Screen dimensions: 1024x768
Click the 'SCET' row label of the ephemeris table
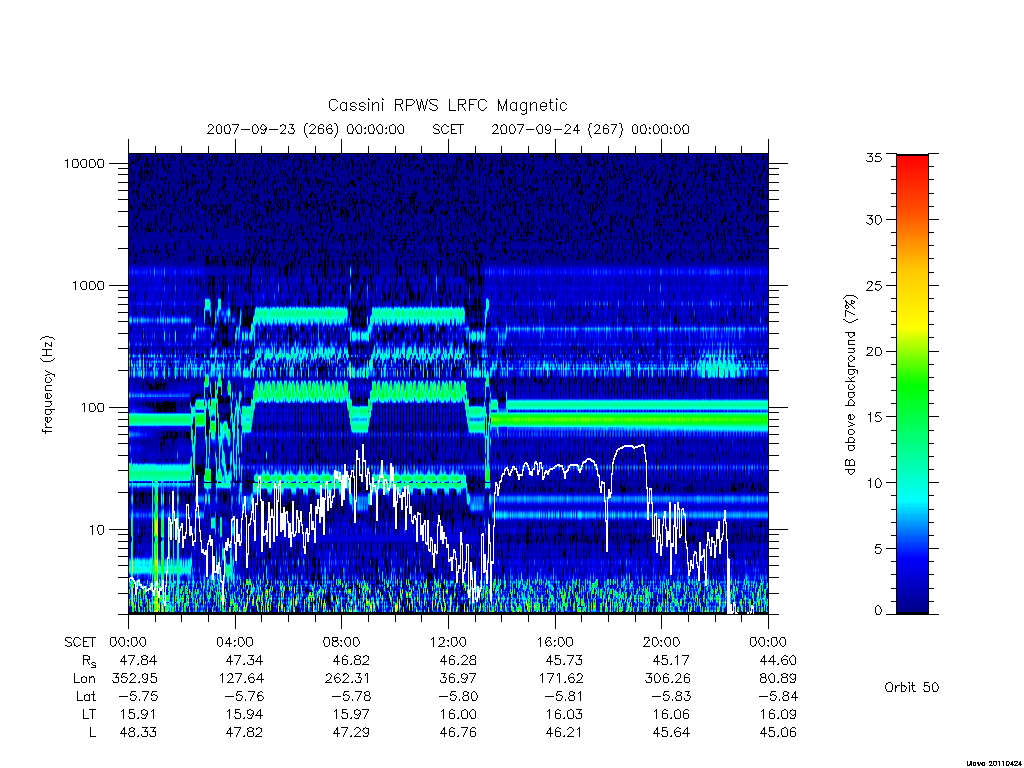(80, 642)
